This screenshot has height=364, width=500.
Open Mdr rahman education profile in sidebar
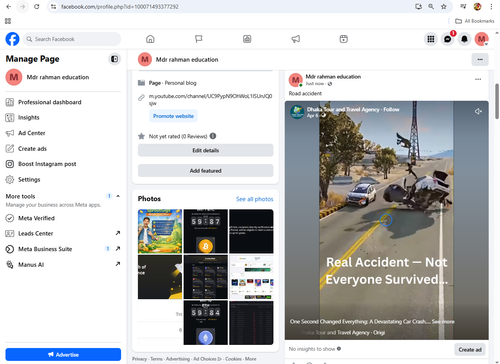tap(63, 77)
